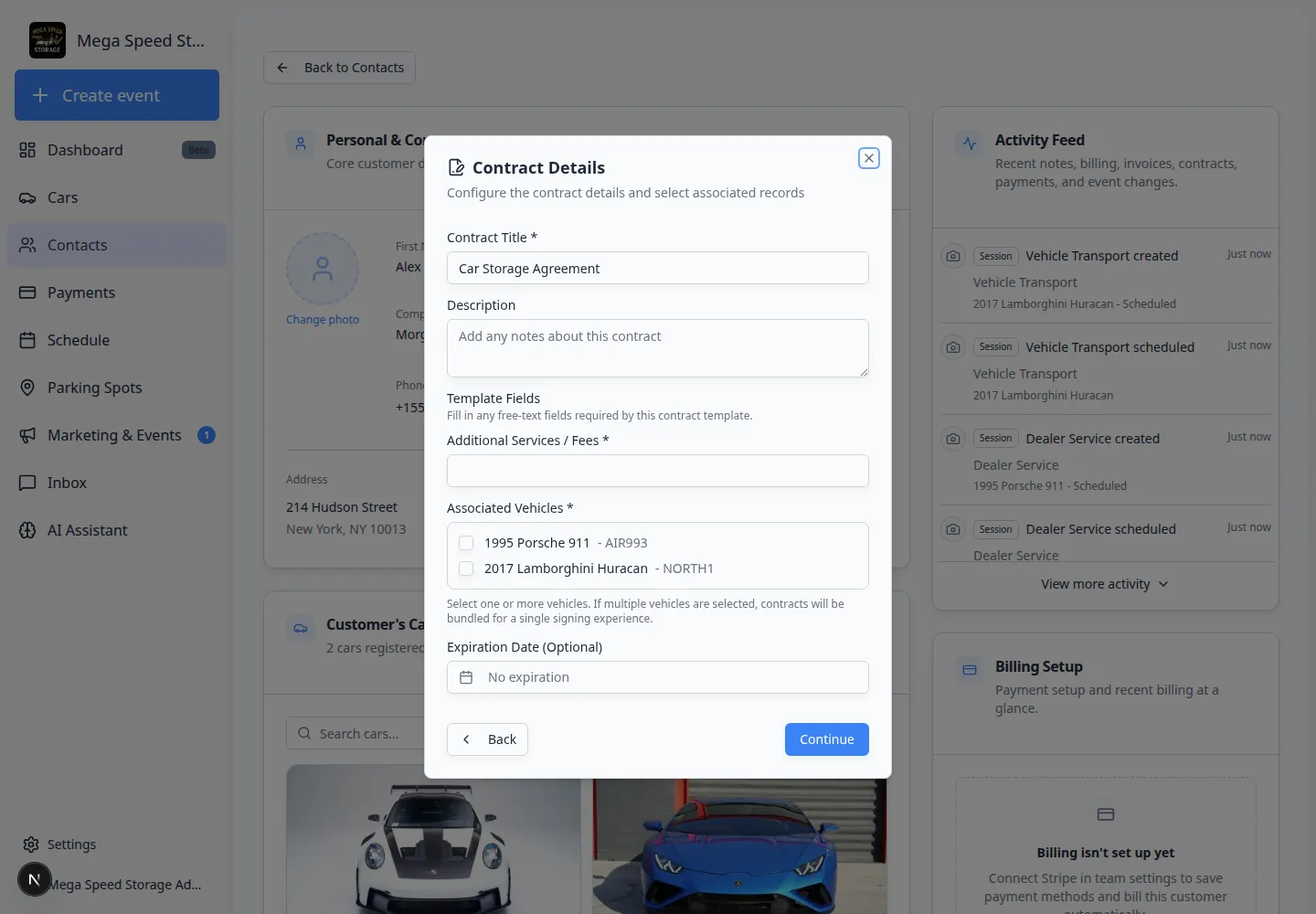Open Payments in the sidebar
The height and width of the screenshot is (914, 1316).
[x=117, y=292]
